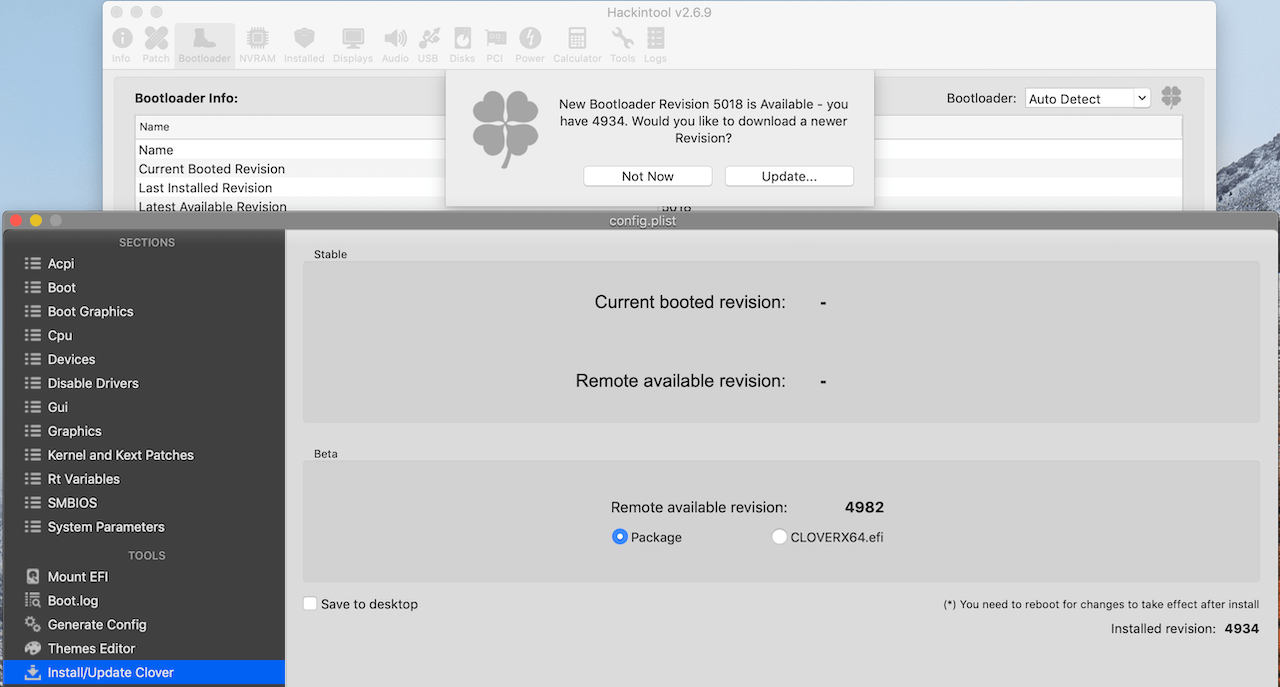Click the Beta remote revision value 4982

pyautogui.click(x=864, y=507)
